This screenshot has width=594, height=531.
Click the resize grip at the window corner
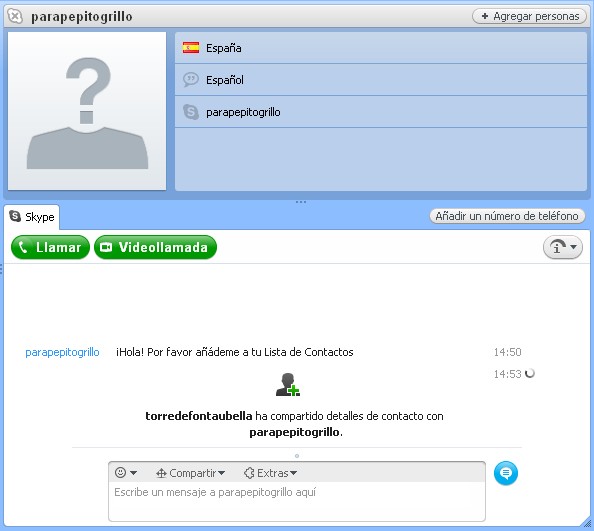(x=587, y=523)
